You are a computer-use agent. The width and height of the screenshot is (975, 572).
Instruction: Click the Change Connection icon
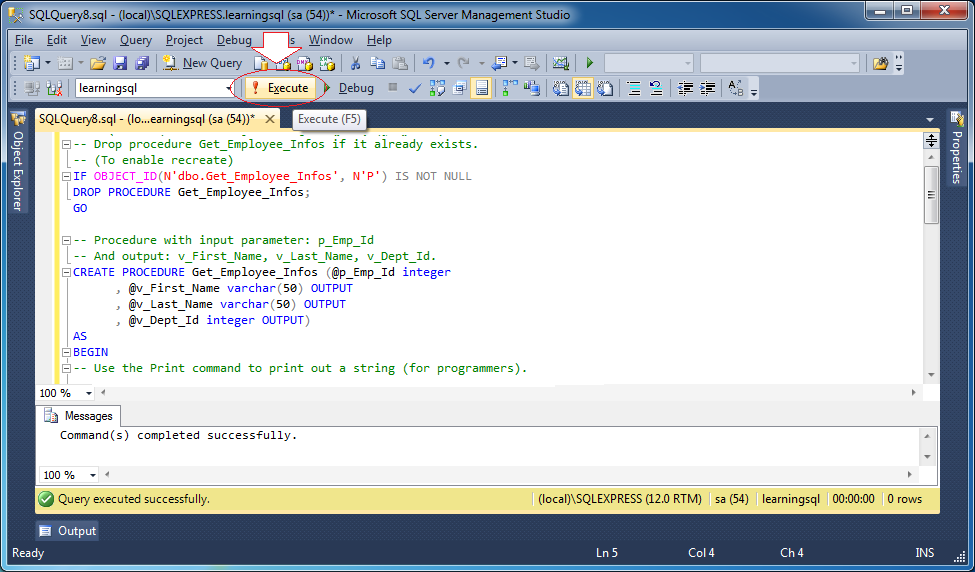[54, 88]
